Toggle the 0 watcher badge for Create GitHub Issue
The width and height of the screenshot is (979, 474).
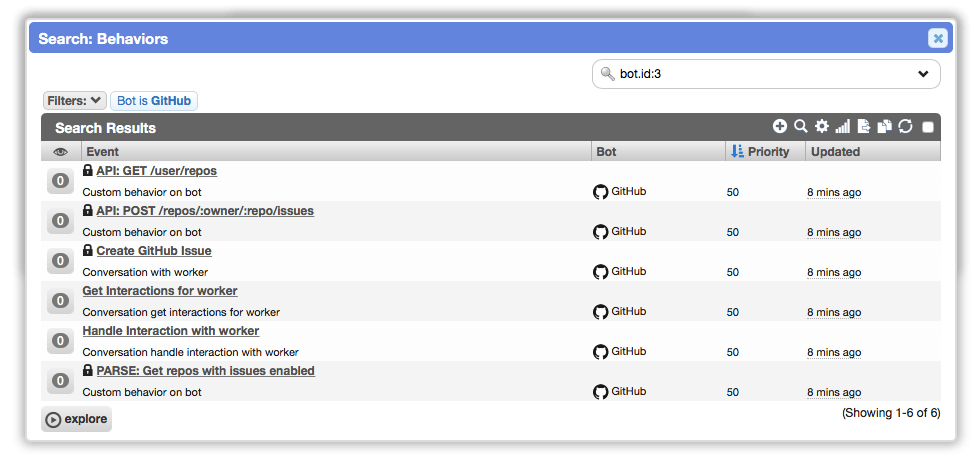(x=60, y=260)
